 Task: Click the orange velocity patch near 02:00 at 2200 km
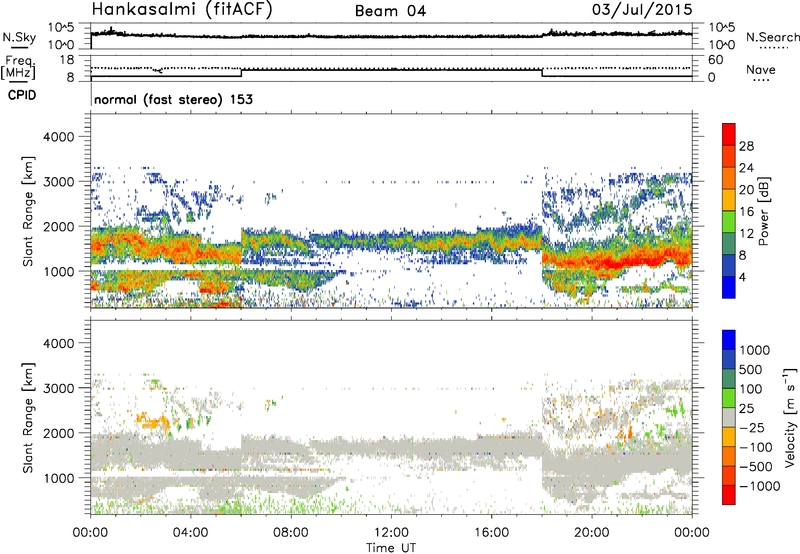152,421
